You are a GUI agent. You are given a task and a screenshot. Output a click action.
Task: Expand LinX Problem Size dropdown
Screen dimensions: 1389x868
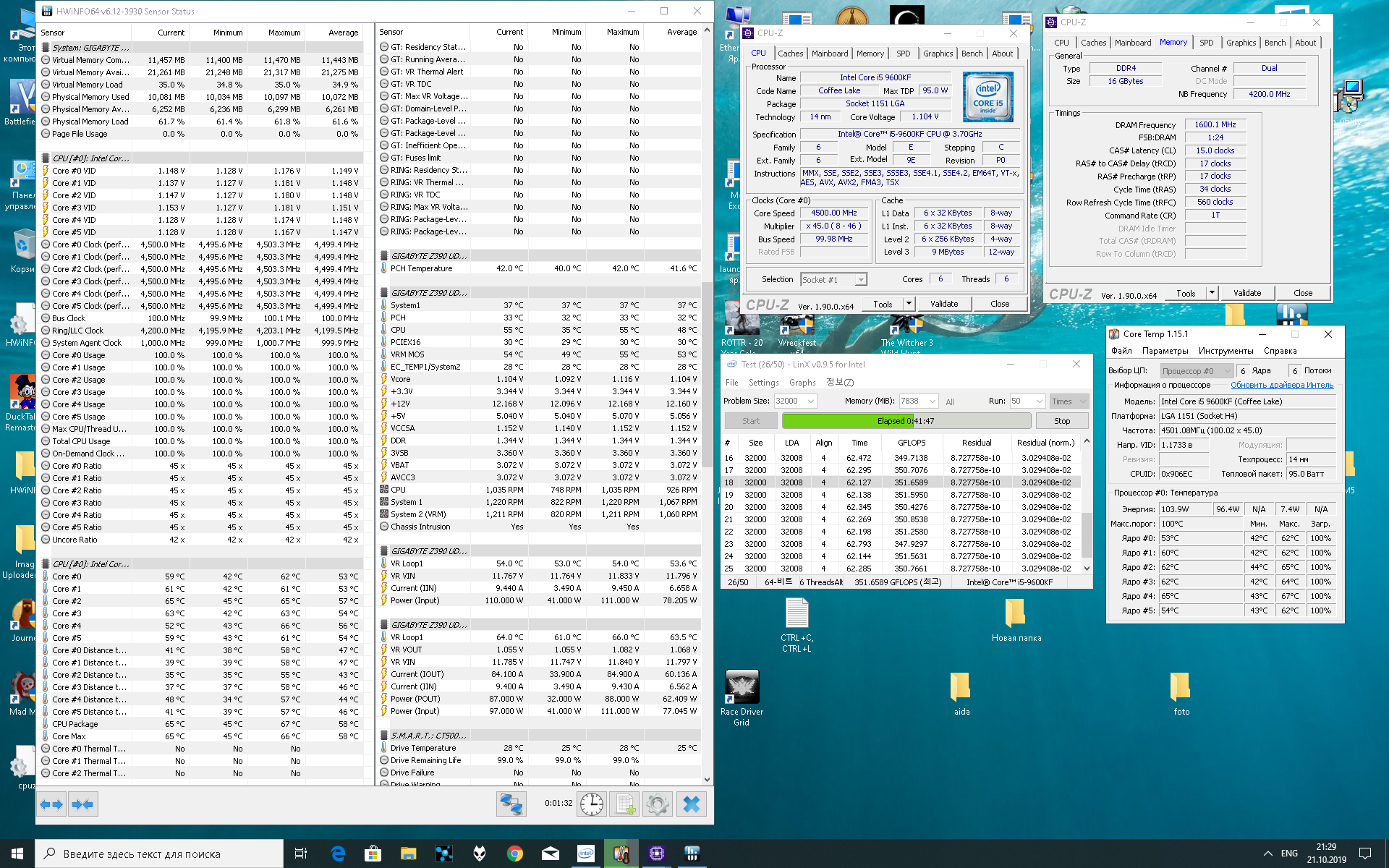point(811,401)
